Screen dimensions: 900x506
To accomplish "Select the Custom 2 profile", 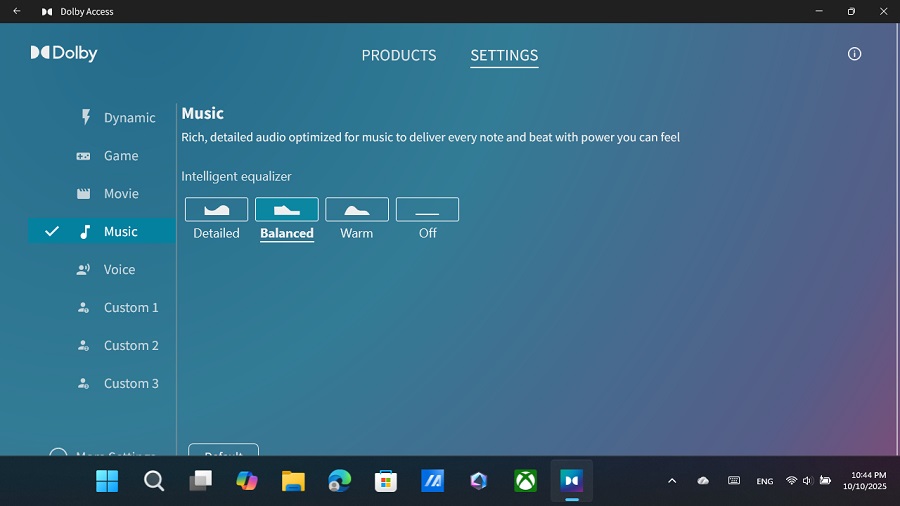I will tap(130, 346).
